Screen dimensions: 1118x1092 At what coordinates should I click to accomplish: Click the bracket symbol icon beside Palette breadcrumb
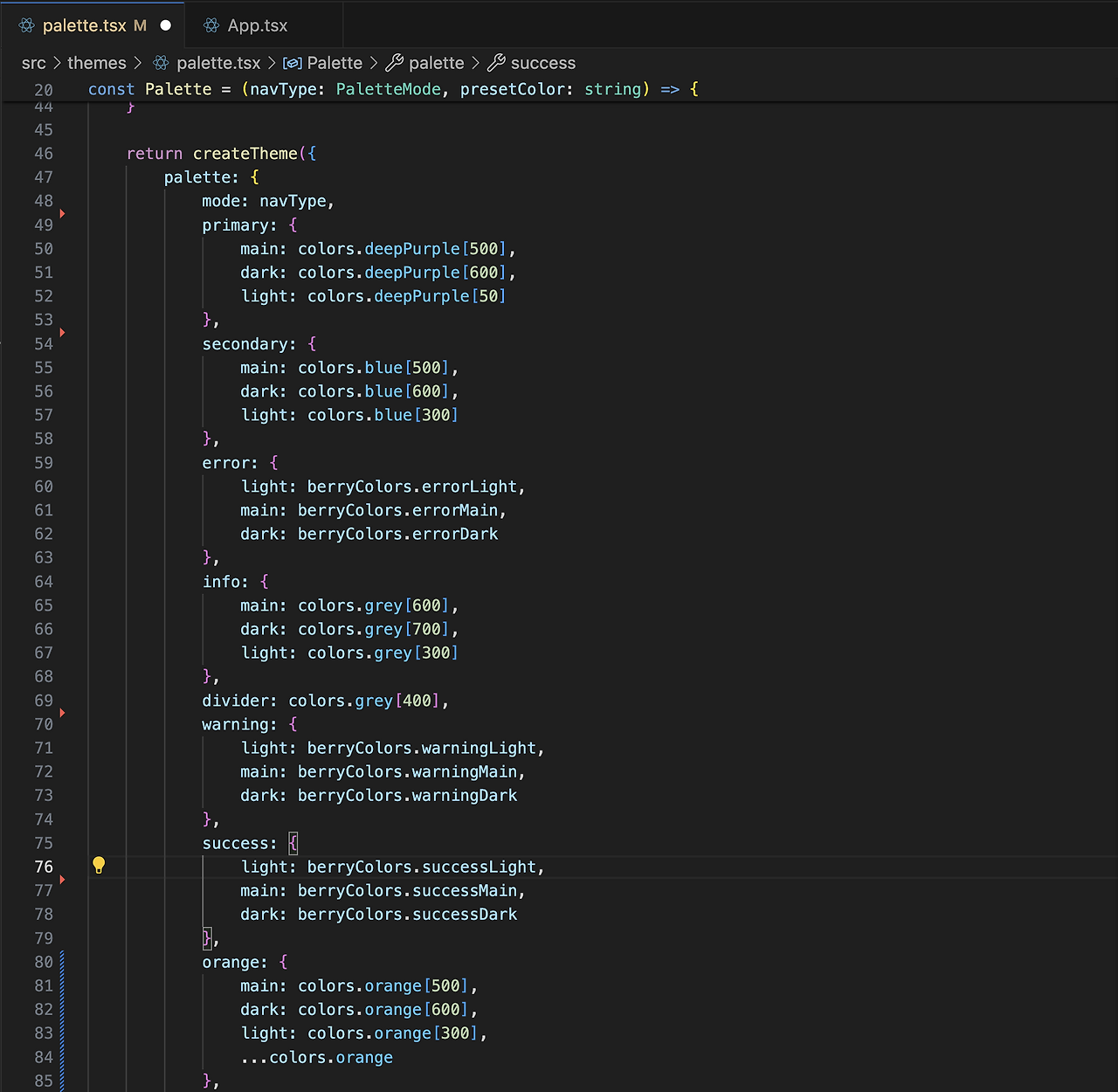(291, 63)
